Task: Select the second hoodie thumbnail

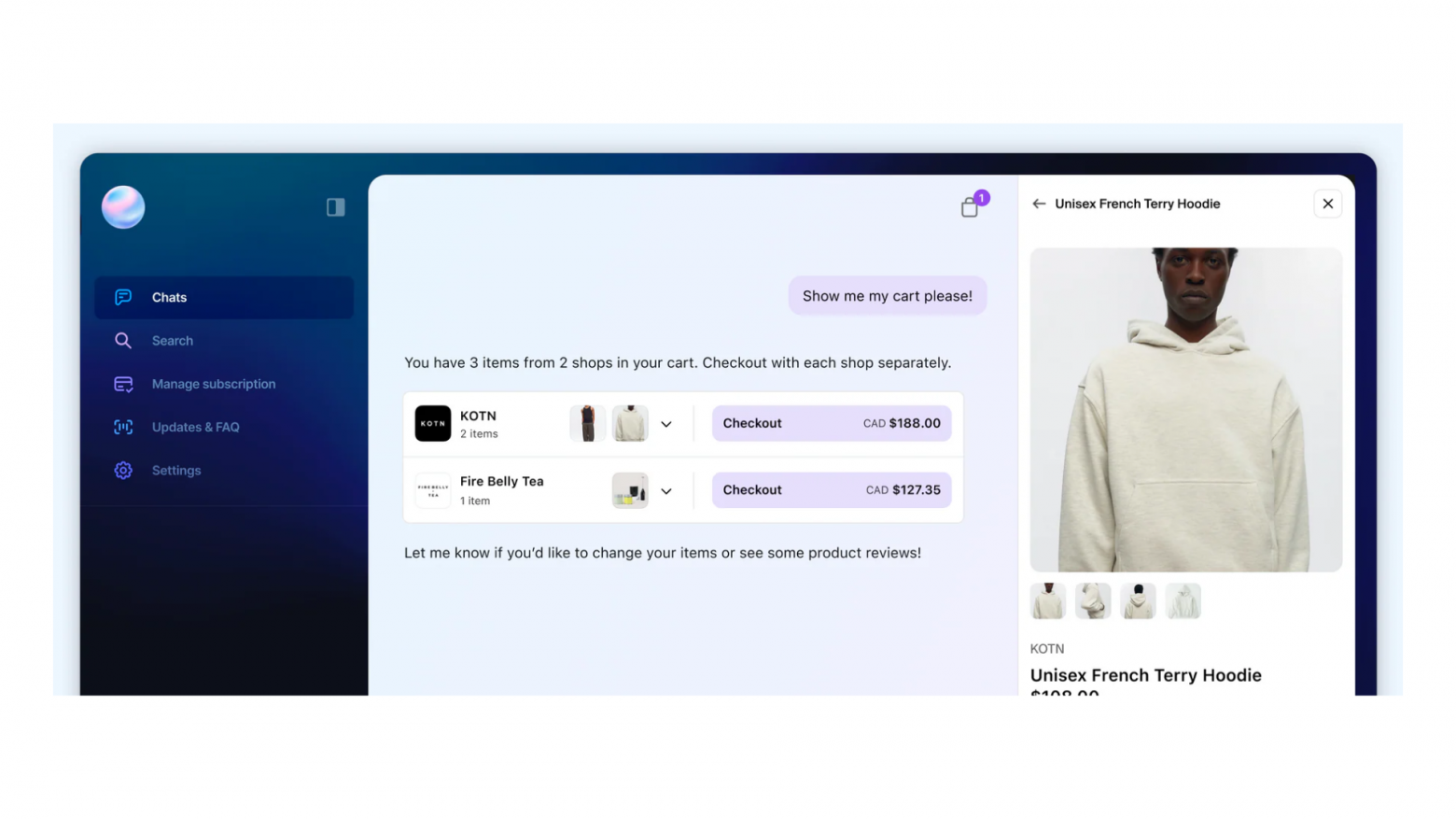Action: (x=1092, y=600)
